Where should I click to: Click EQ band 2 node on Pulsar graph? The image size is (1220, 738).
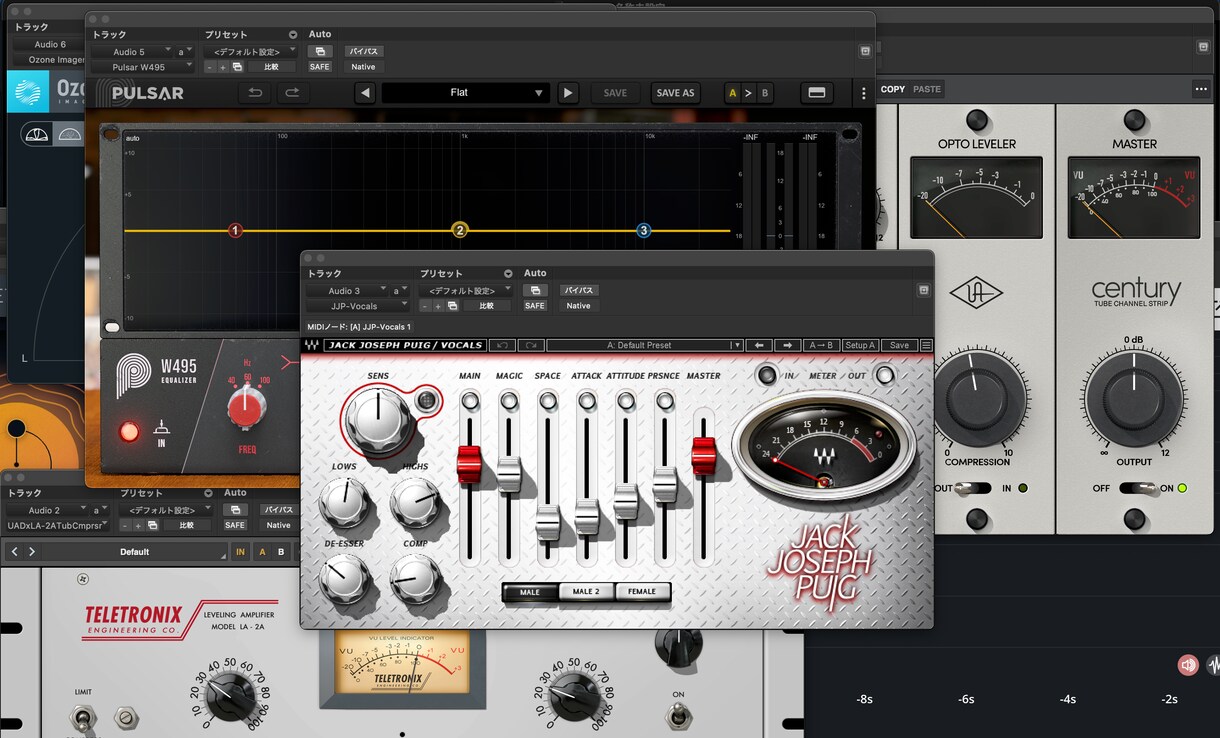pyautogui.click(x=460, y=230)
